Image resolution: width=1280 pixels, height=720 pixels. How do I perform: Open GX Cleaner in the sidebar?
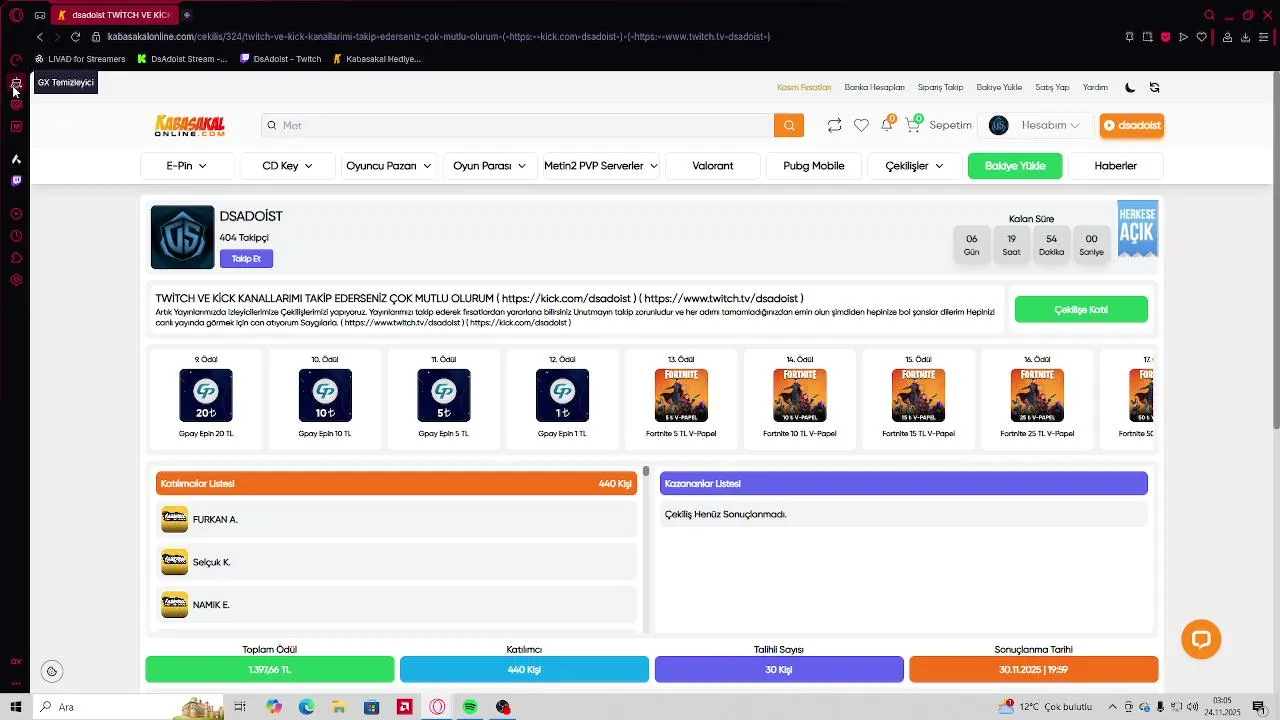pyautogui.click(x=16, y=83)
